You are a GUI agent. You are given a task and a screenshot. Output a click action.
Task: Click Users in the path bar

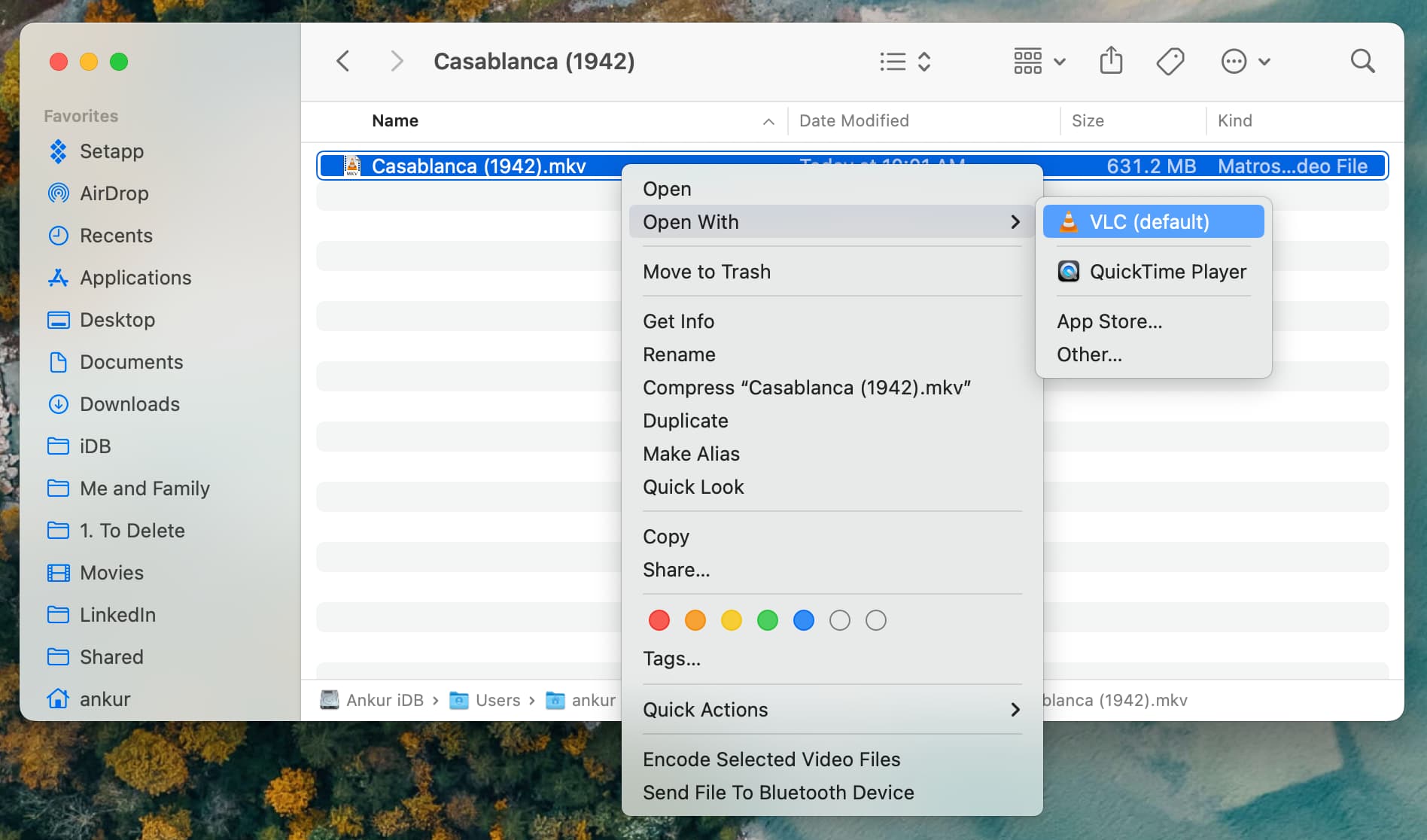(x=485, y=700)
